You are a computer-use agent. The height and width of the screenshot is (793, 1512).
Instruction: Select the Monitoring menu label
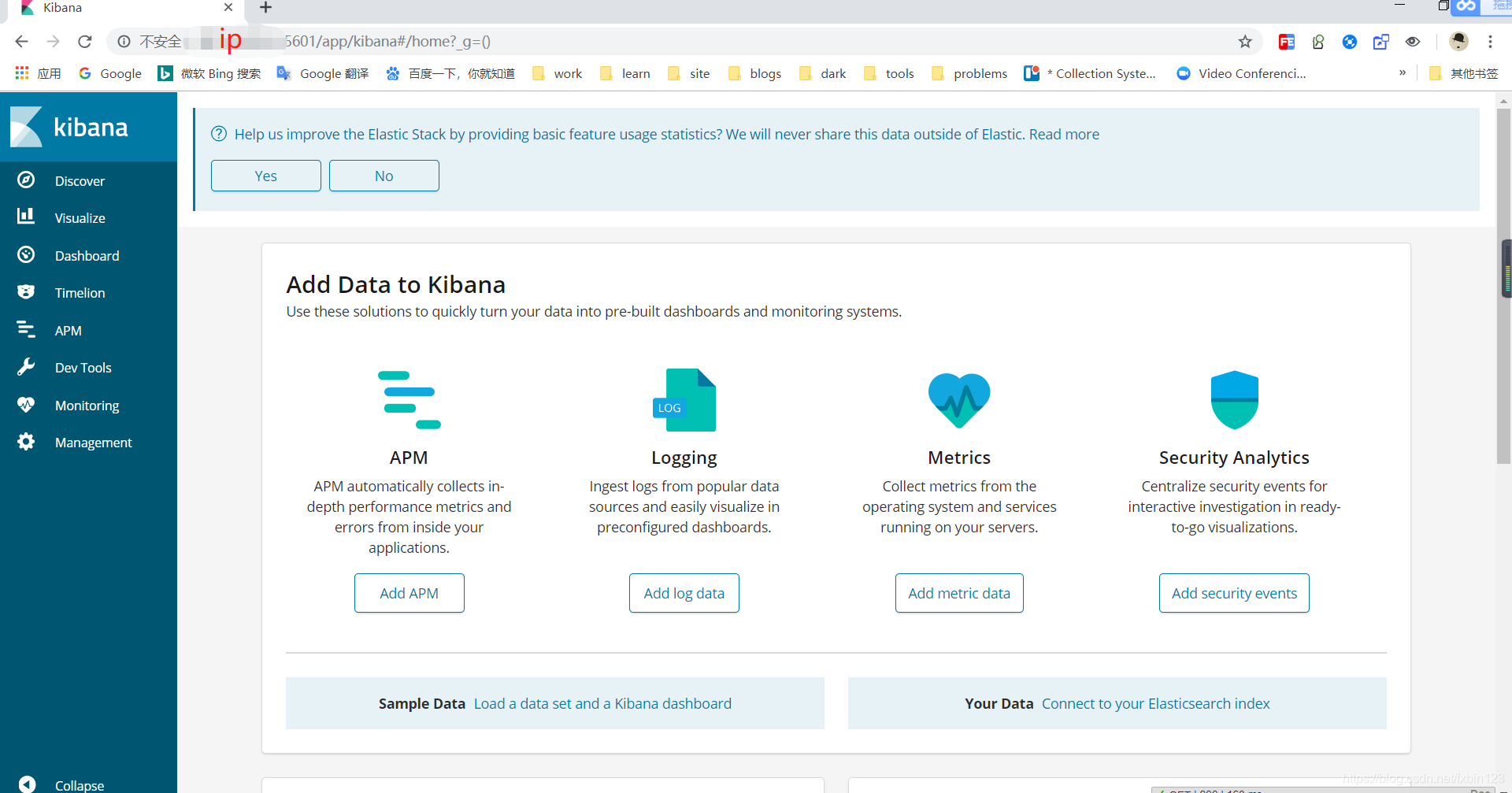click(x=87, y=406)
